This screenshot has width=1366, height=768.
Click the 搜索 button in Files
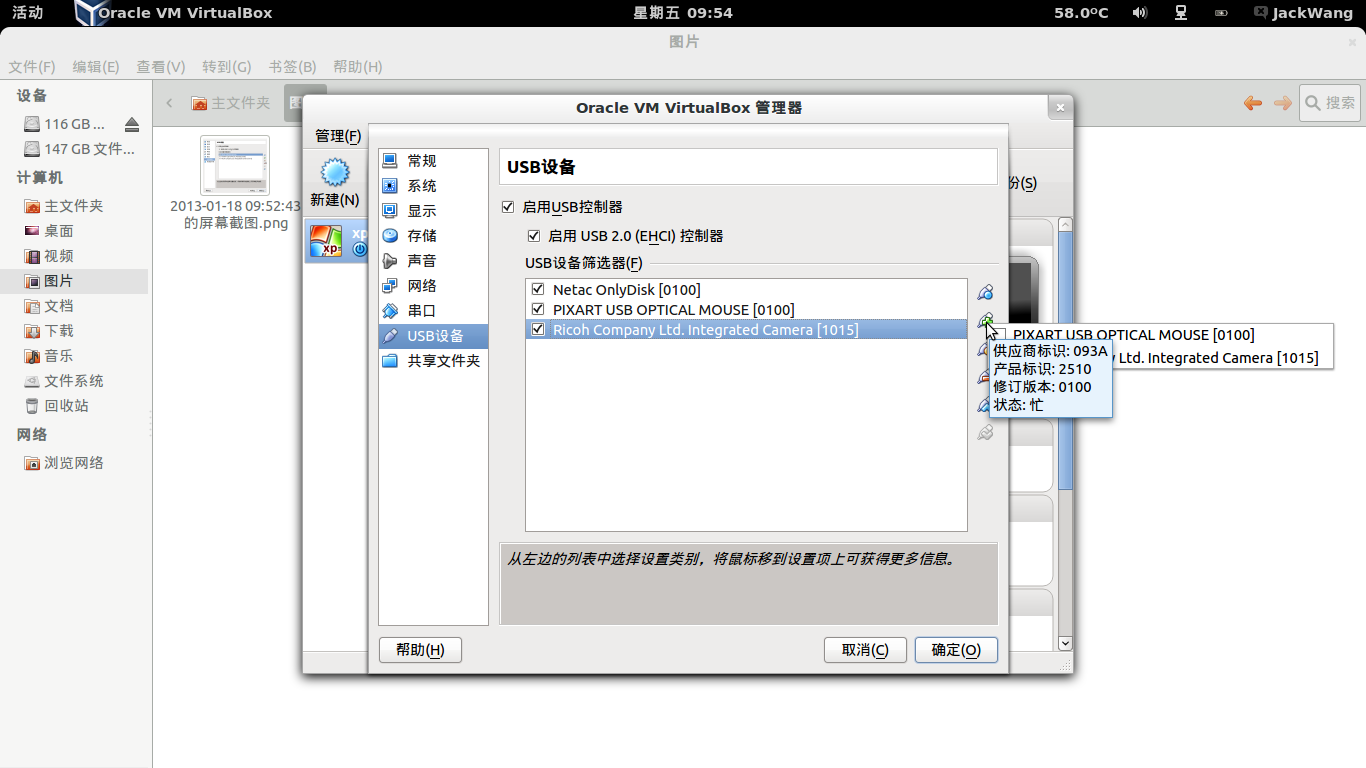click(1329, 103)
